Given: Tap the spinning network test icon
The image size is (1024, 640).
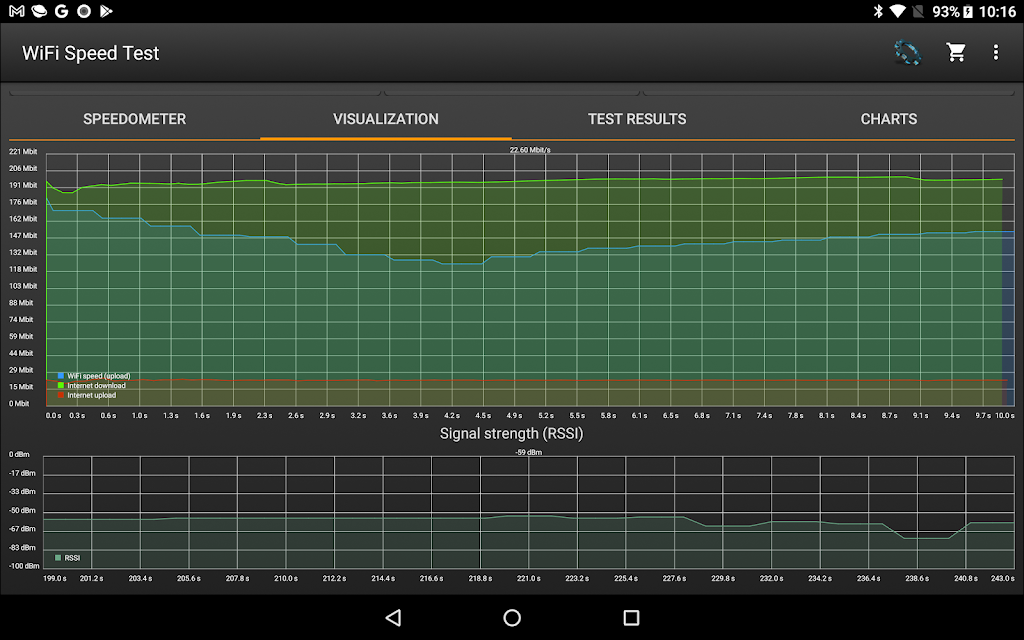Looking at the screenshot, I should pyautogui.click(x=907, y=53).
